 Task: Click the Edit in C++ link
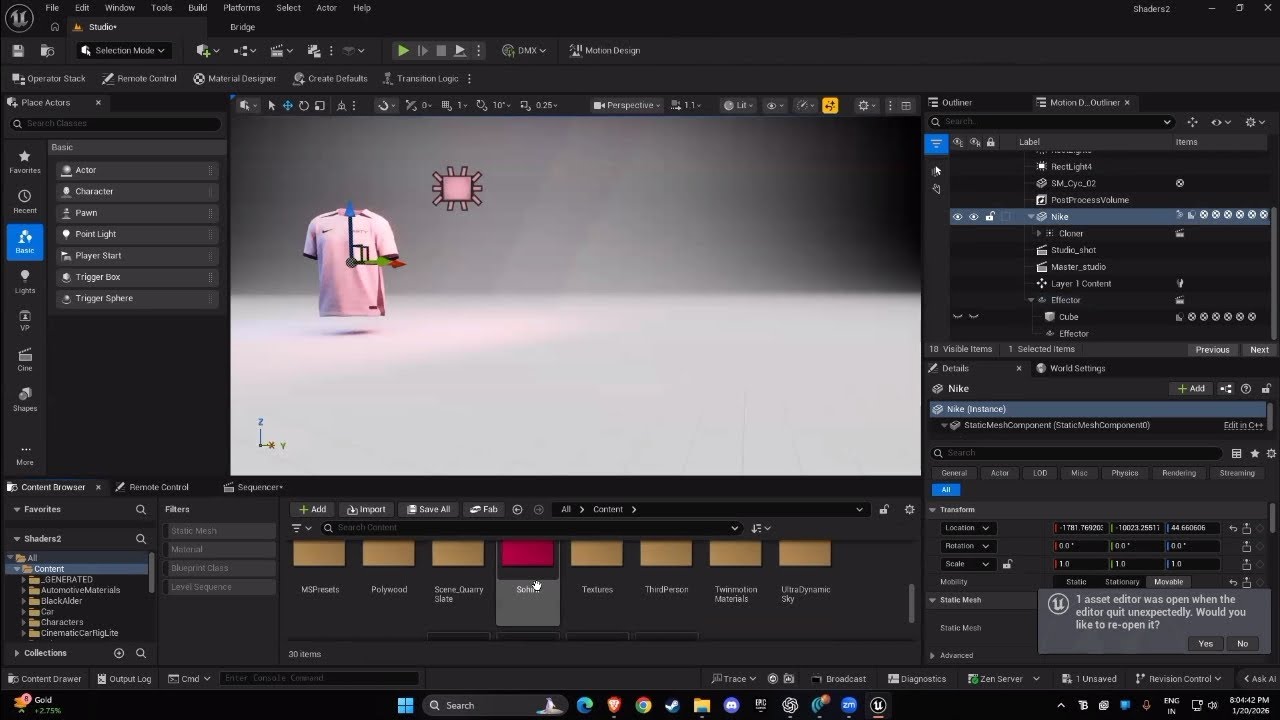click(1243, 426)
